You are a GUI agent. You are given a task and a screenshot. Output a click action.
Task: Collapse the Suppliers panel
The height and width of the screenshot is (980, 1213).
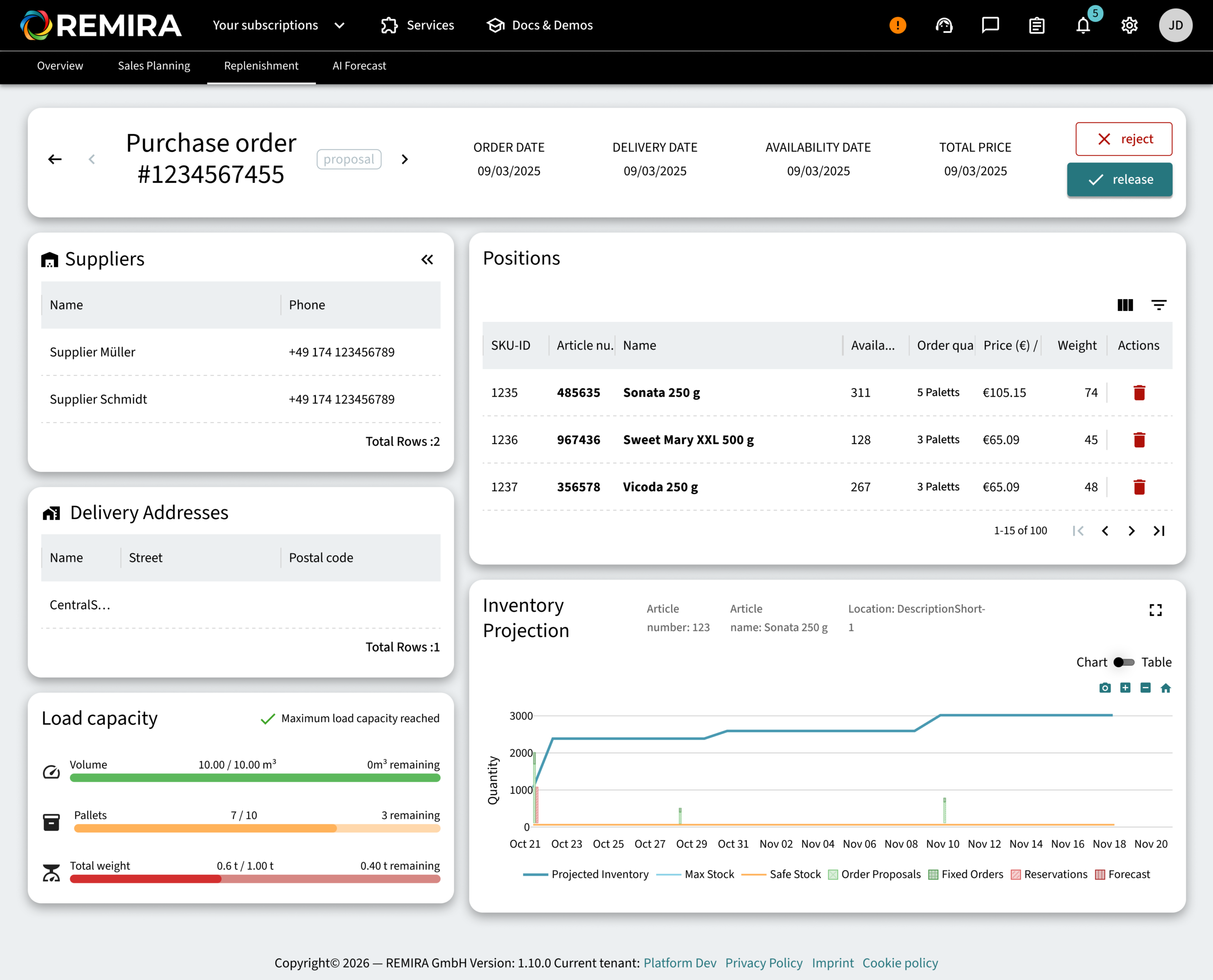click(x=427, y=259)
